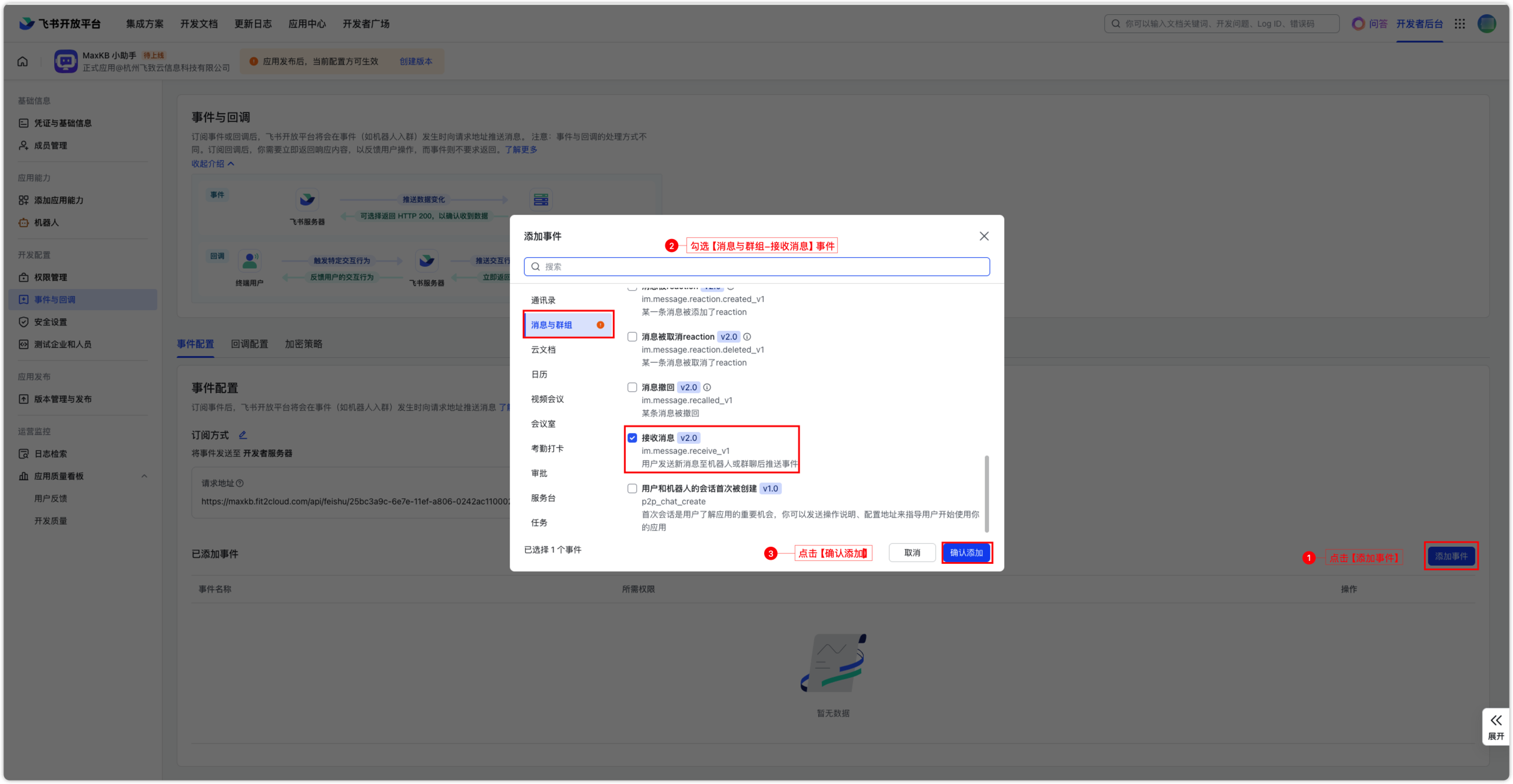Open the app grid launcher icon
The image size is (1513, 784).
coord(1459,24)
